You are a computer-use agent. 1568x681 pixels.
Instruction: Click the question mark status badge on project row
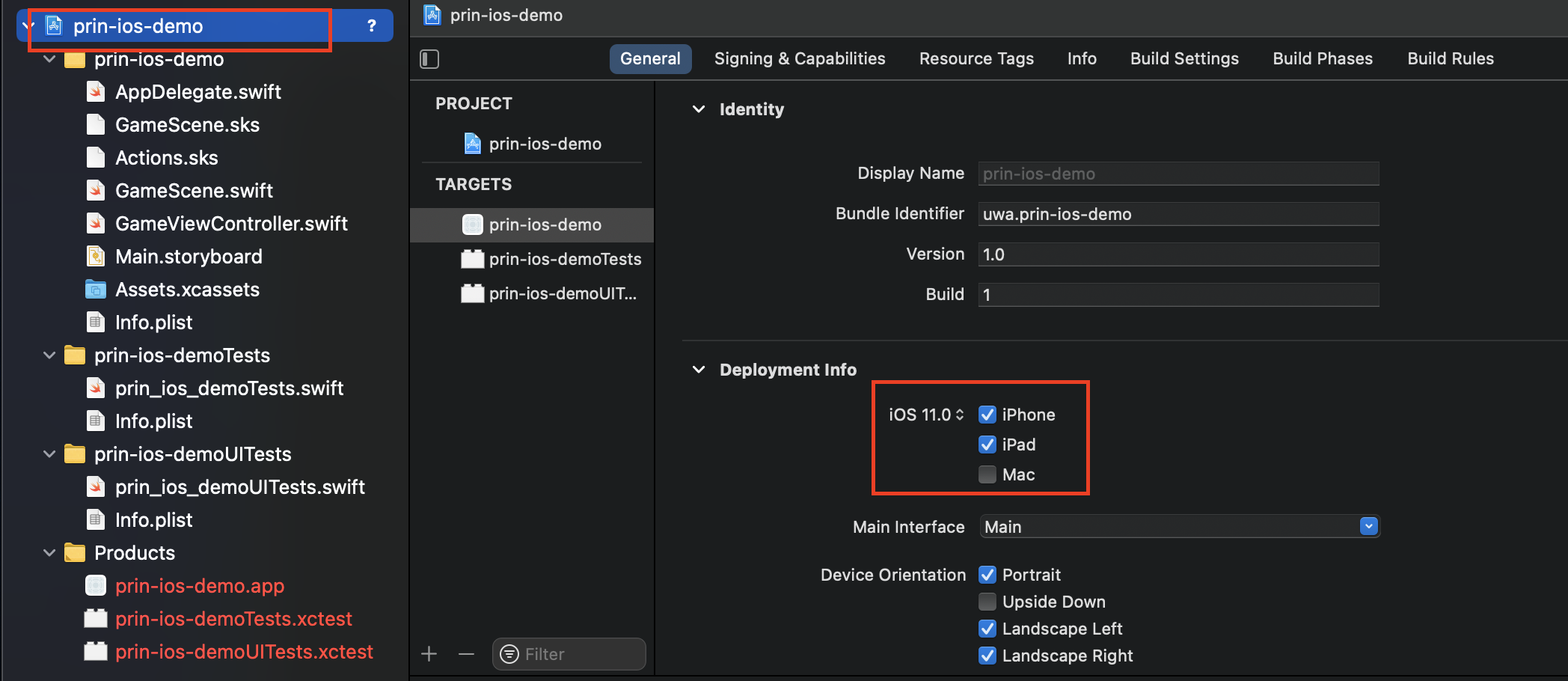(x=372, y=25)
